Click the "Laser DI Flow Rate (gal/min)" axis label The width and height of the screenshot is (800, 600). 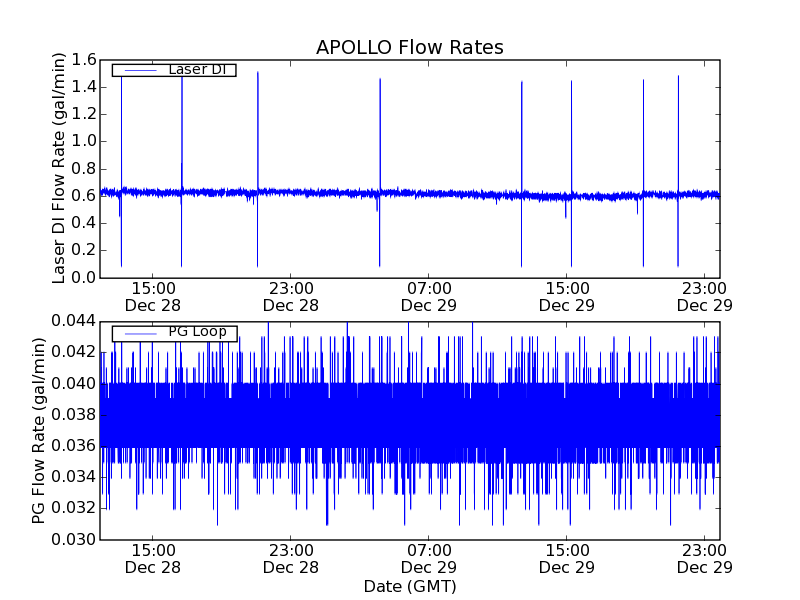tap(59, 168)
